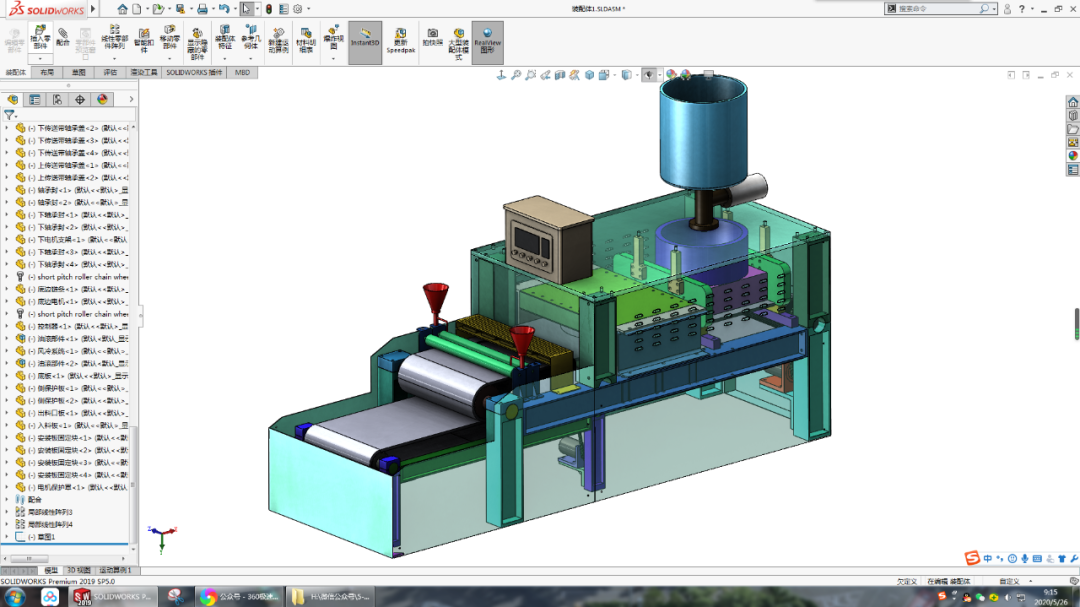Click the Linear Component Pattern tool
This screenshot has height=607, width=1080.
(x=114, y=37)
